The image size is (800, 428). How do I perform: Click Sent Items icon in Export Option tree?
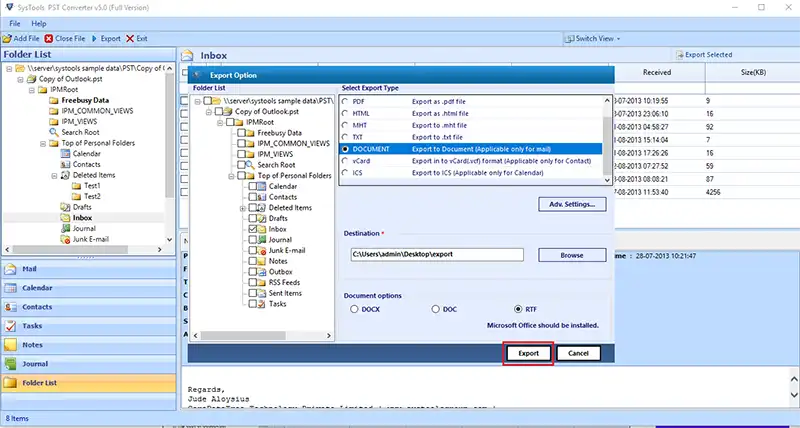point(261,293)
